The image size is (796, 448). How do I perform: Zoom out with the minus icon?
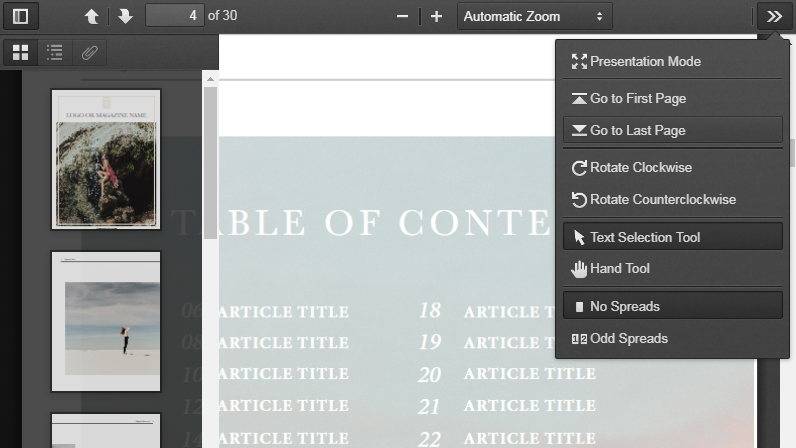point(402,16)
